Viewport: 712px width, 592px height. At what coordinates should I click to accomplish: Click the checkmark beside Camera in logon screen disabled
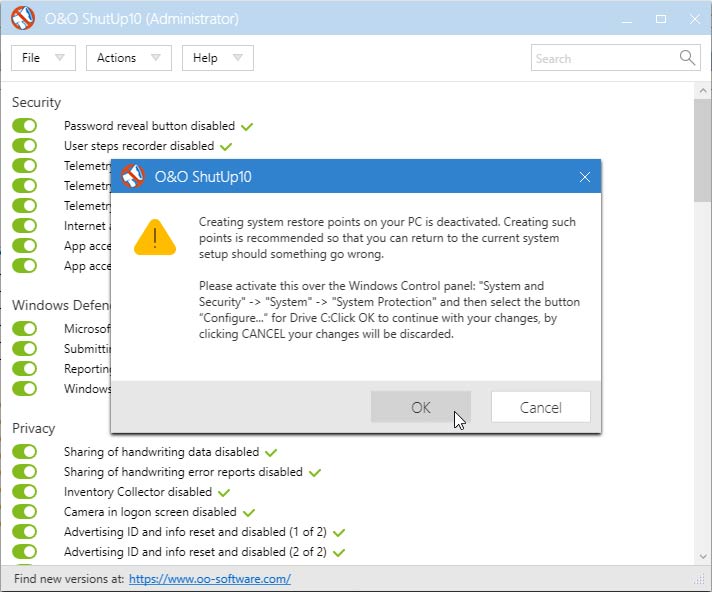point(249,513)
